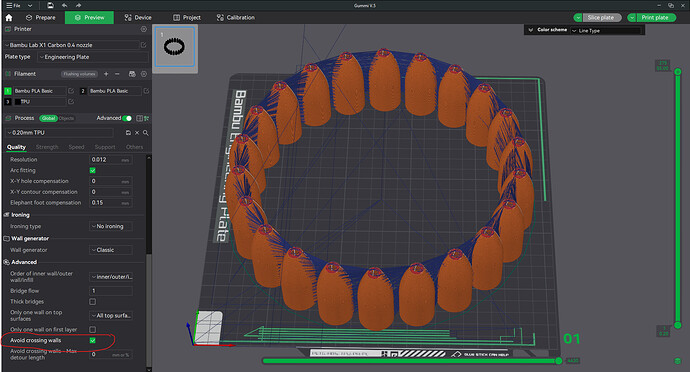This screenshot has width=690, height=372.
Task: Open the wall/infill order dropdown
Action: pyautogui.click(x=110, y=276)
